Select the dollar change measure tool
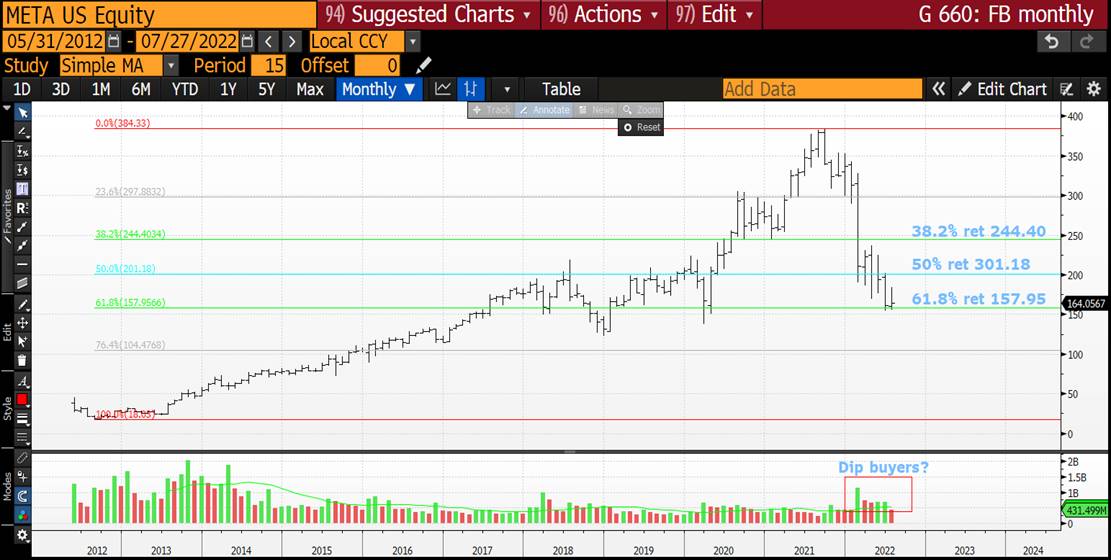Viewport: 1111px width, 560px height. [22, 170]
